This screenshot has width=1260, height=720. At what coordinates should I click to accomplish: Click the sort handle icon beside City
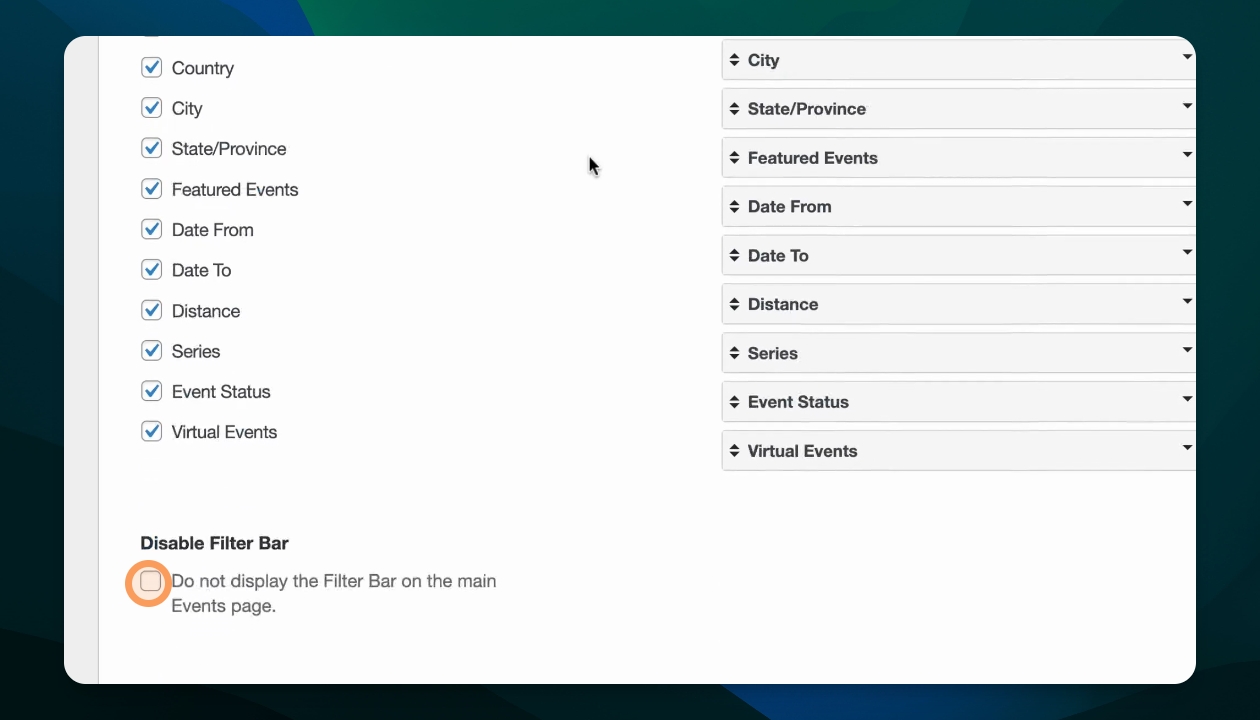click(x=735, y=60)
